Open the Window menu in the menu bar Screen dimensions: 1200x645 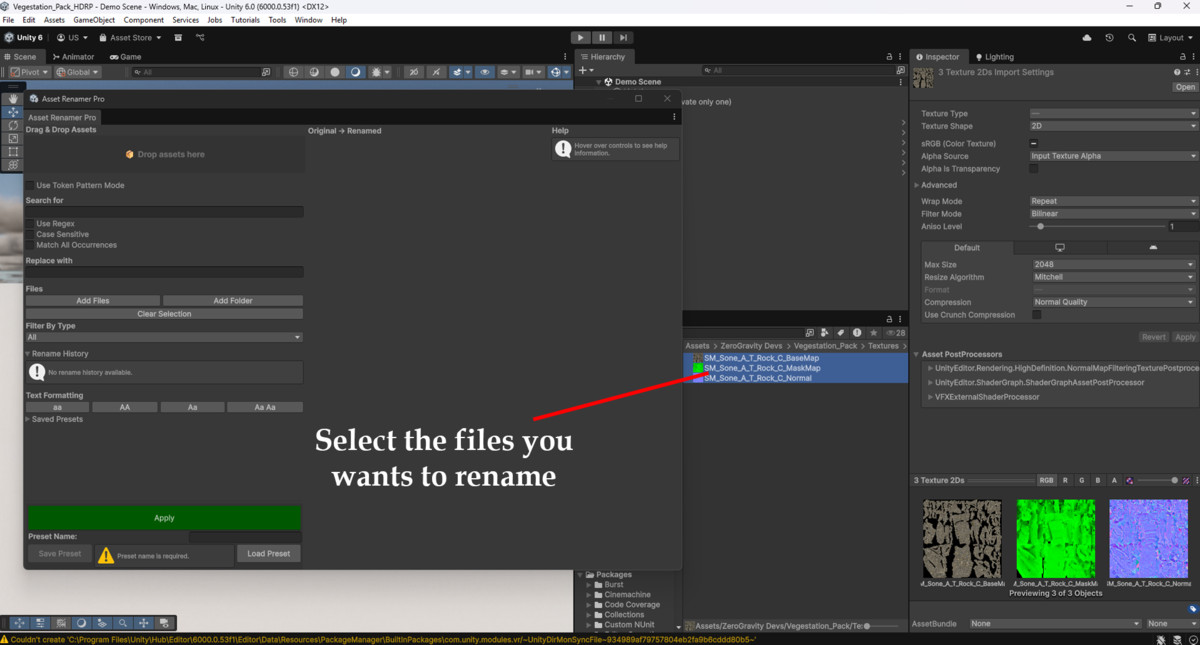[x=308, y=19]
